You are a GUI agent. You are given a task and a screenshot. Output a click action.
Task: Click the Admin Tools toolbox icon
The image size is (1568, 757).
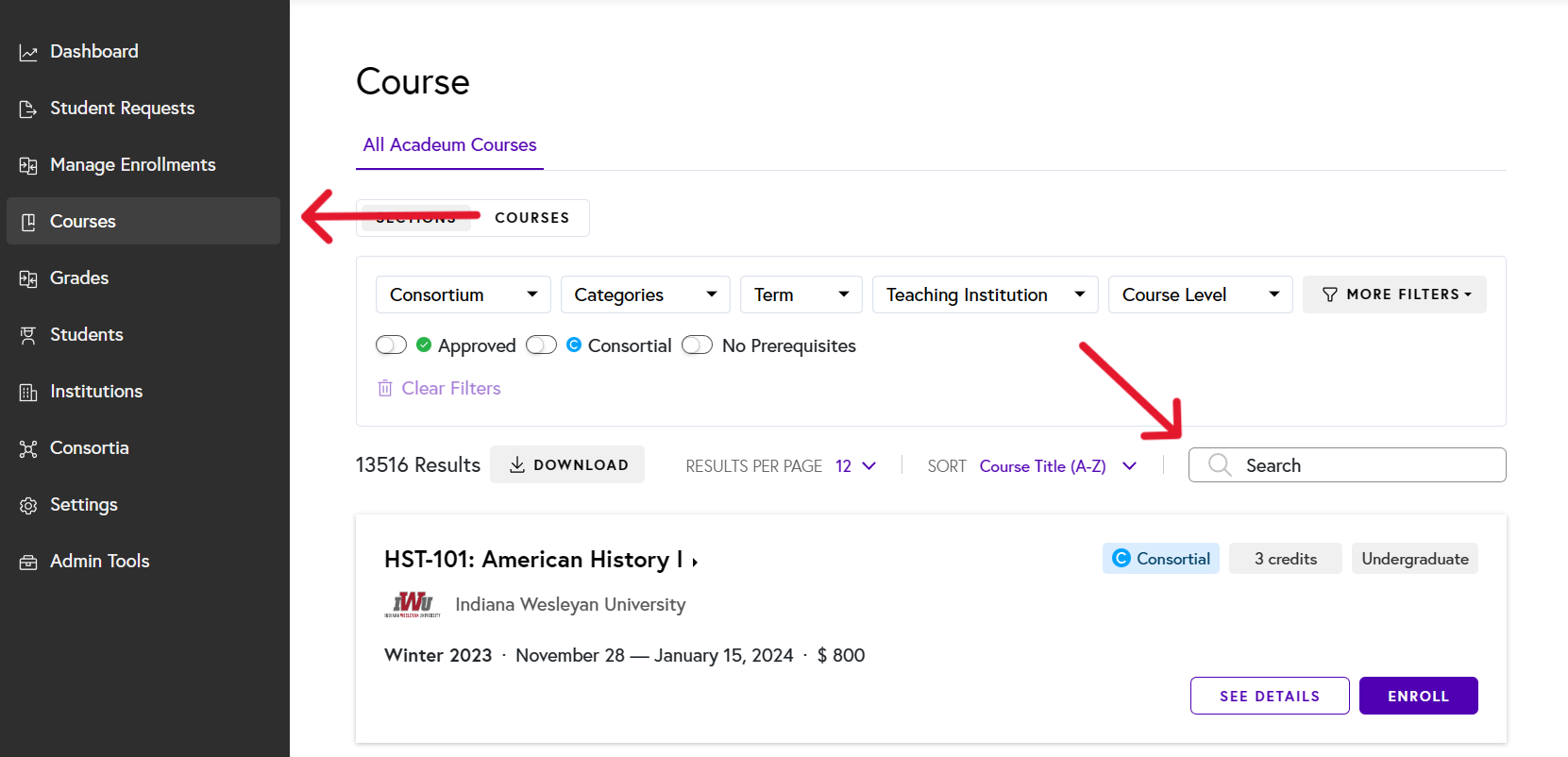28,562
